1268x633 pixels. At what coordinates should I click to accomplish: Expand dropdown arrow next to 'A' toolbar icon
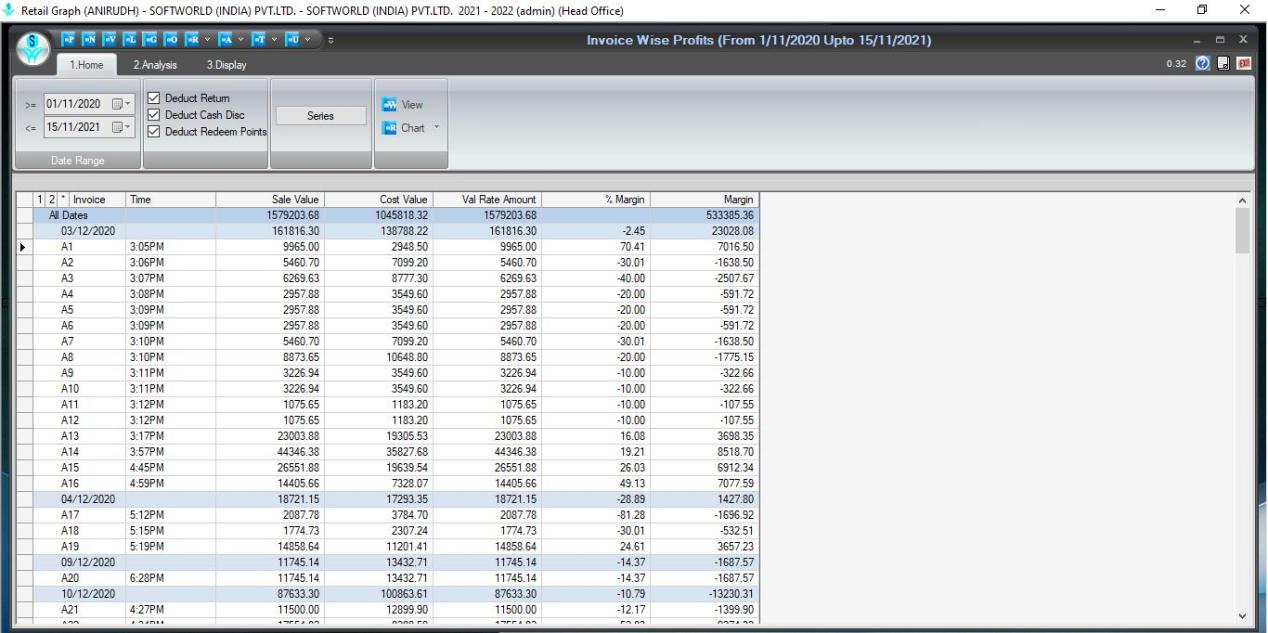pos(241,39)
